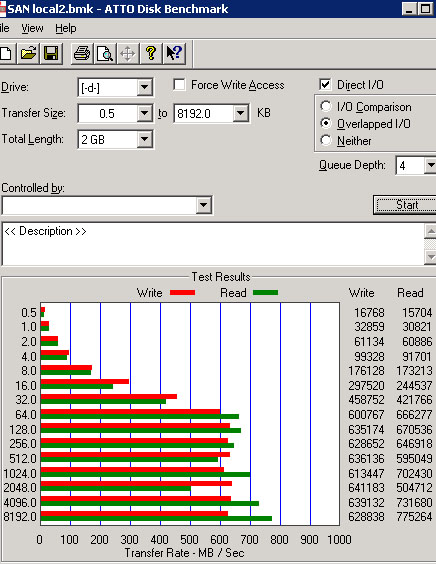Click write value 297520
436x564 pixels.
point(366,386)
